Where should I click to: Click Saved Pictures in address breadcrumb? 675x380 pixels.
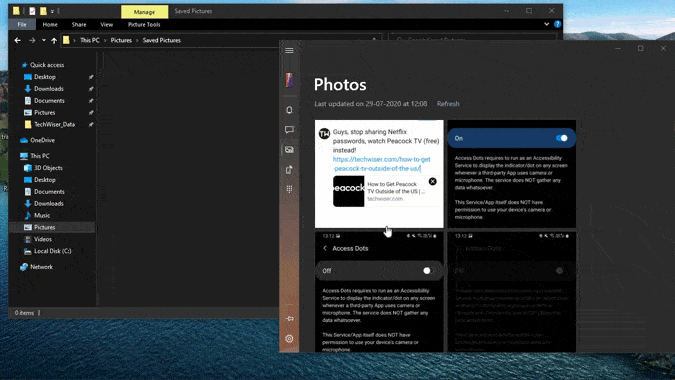coord(161,40)
